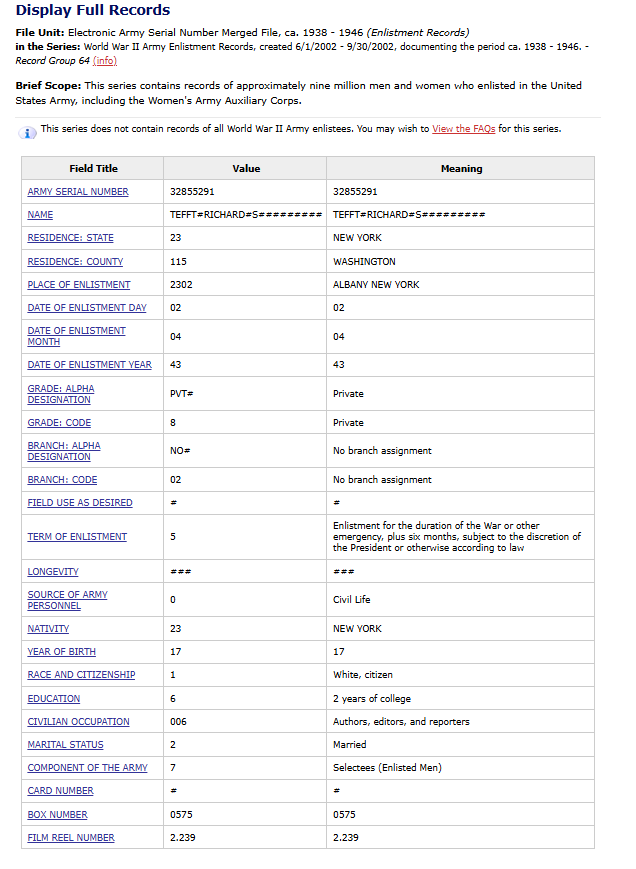Click DATE OF ENLISTMENT YEAR link

tap(89, 365)
